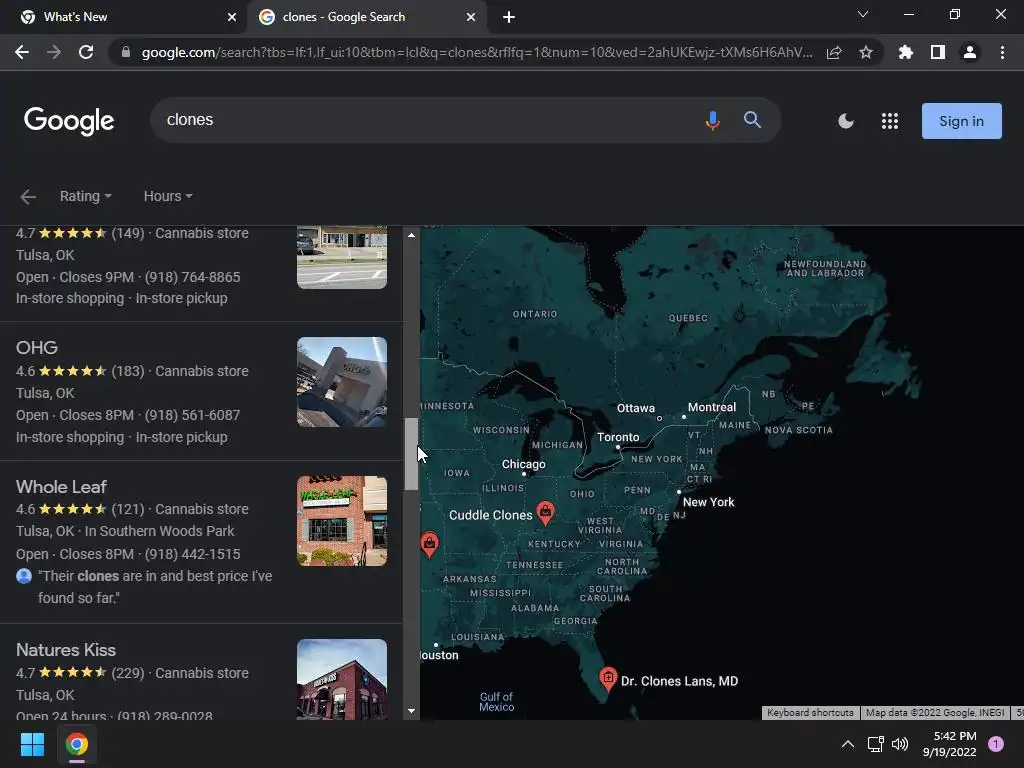
Task: Open the browser side panel
Action: (x=938, y=52)
